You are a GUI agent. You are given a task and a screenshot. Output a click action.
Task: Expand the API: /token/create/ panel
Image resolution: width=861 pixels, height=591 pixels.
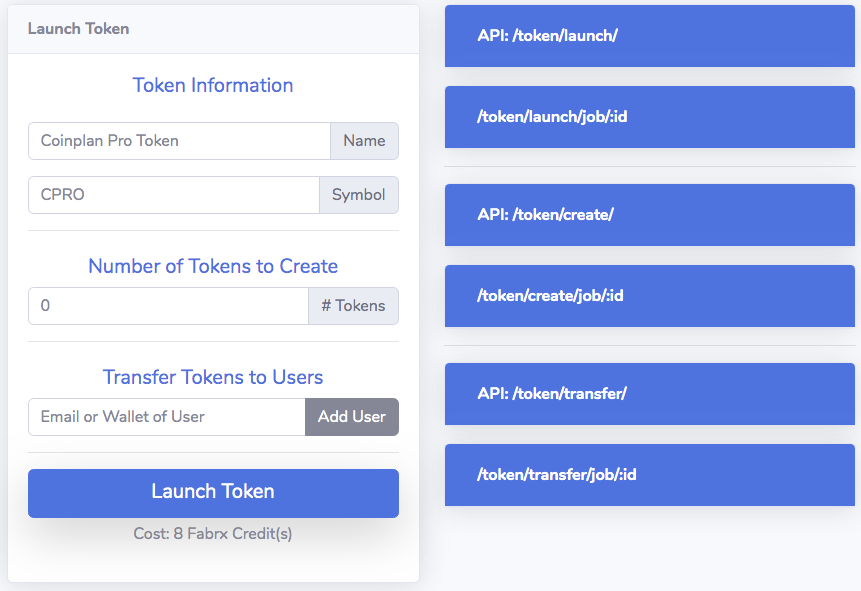click(x=649, y=215)
